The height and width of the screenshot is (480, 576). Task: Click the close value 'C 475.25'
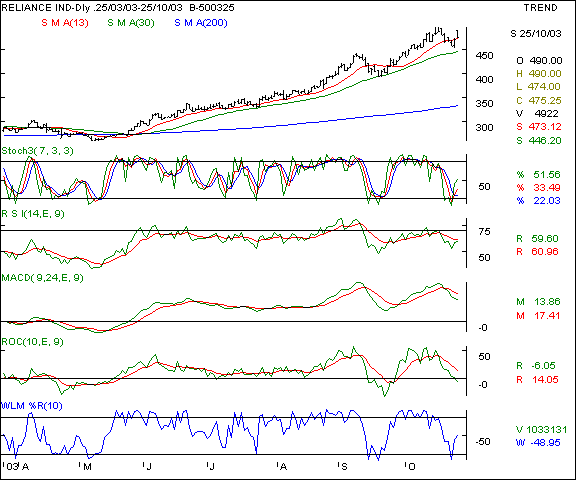(539, 101)
